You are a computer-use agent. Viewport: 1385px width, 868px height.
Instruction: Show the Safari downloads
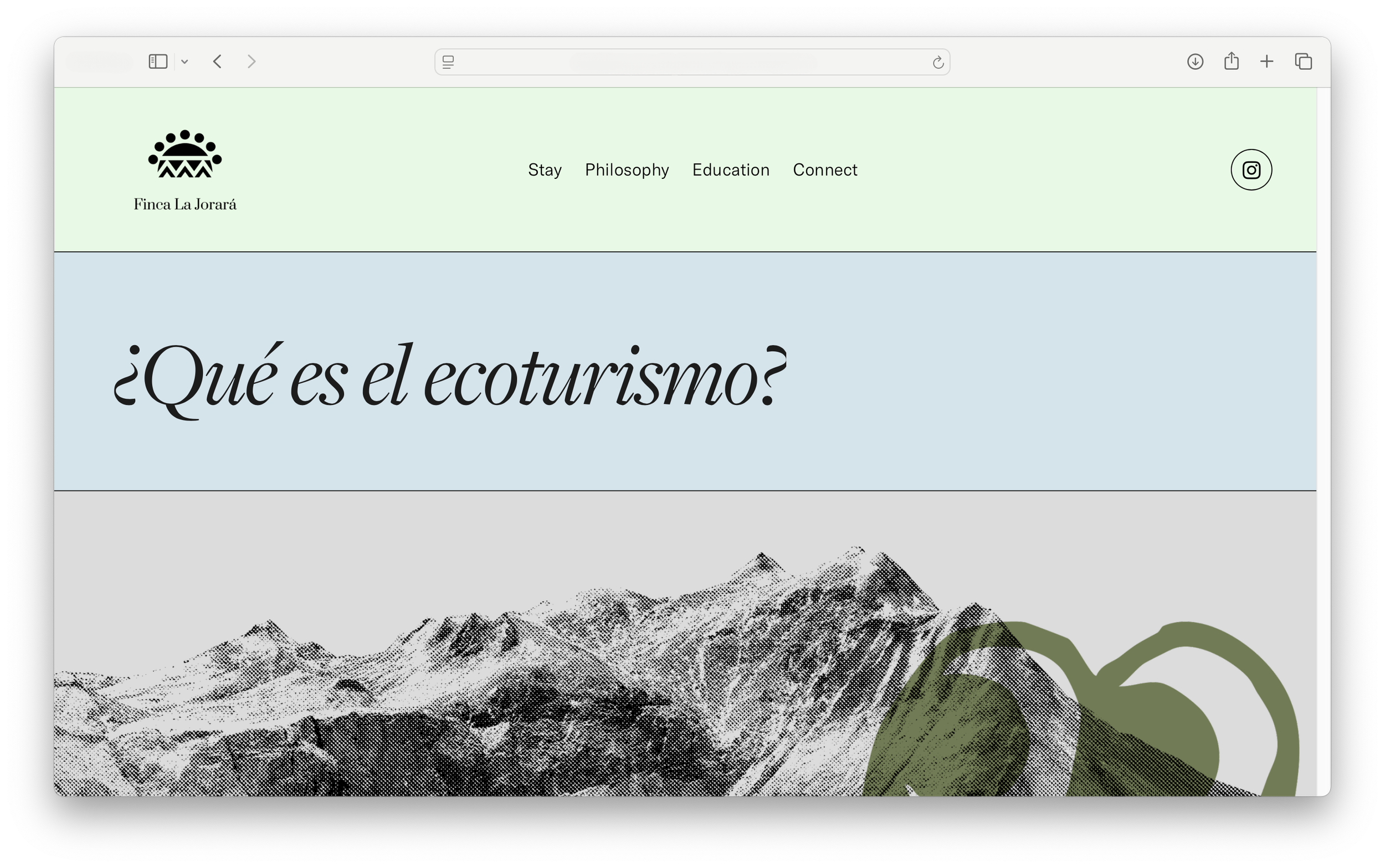(x=1195, y=61)
